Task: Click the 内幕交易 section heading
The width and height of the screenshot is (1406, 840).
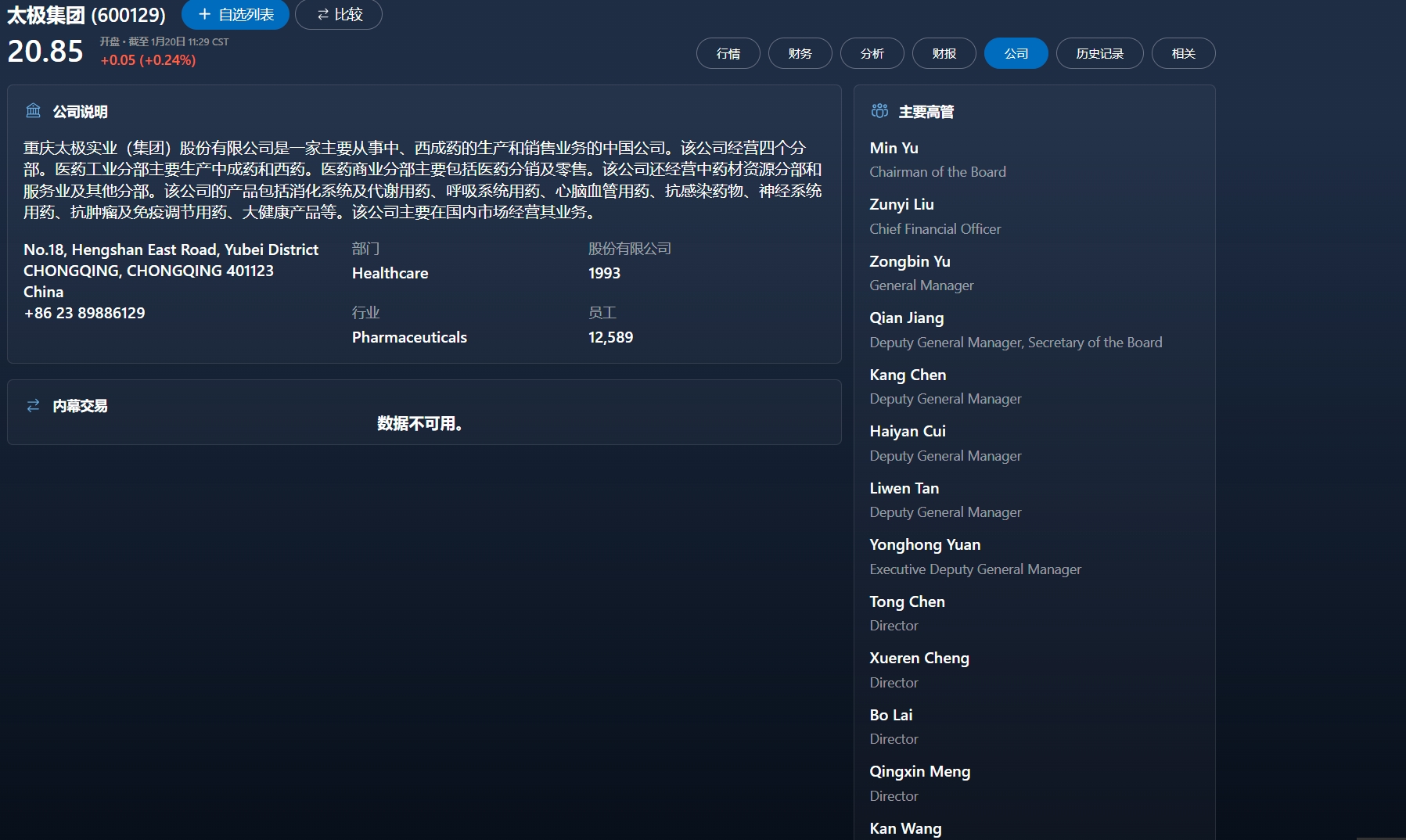Action: pos(81,406)
